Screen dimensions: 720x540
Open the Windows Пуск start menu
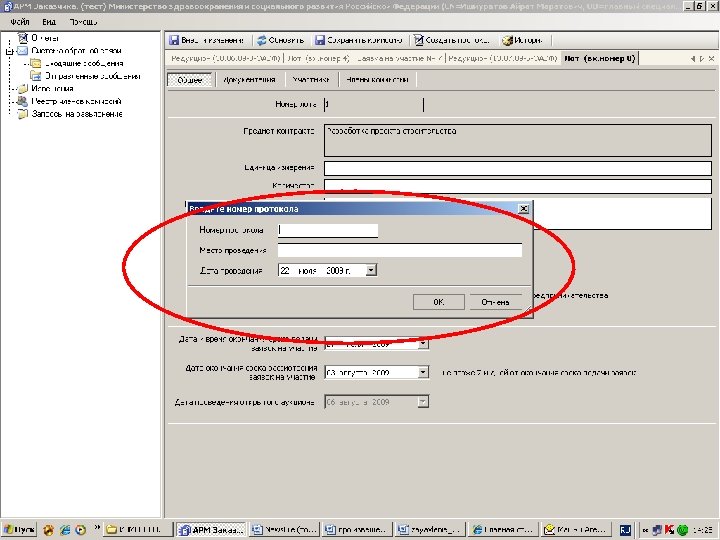point(19,530)
